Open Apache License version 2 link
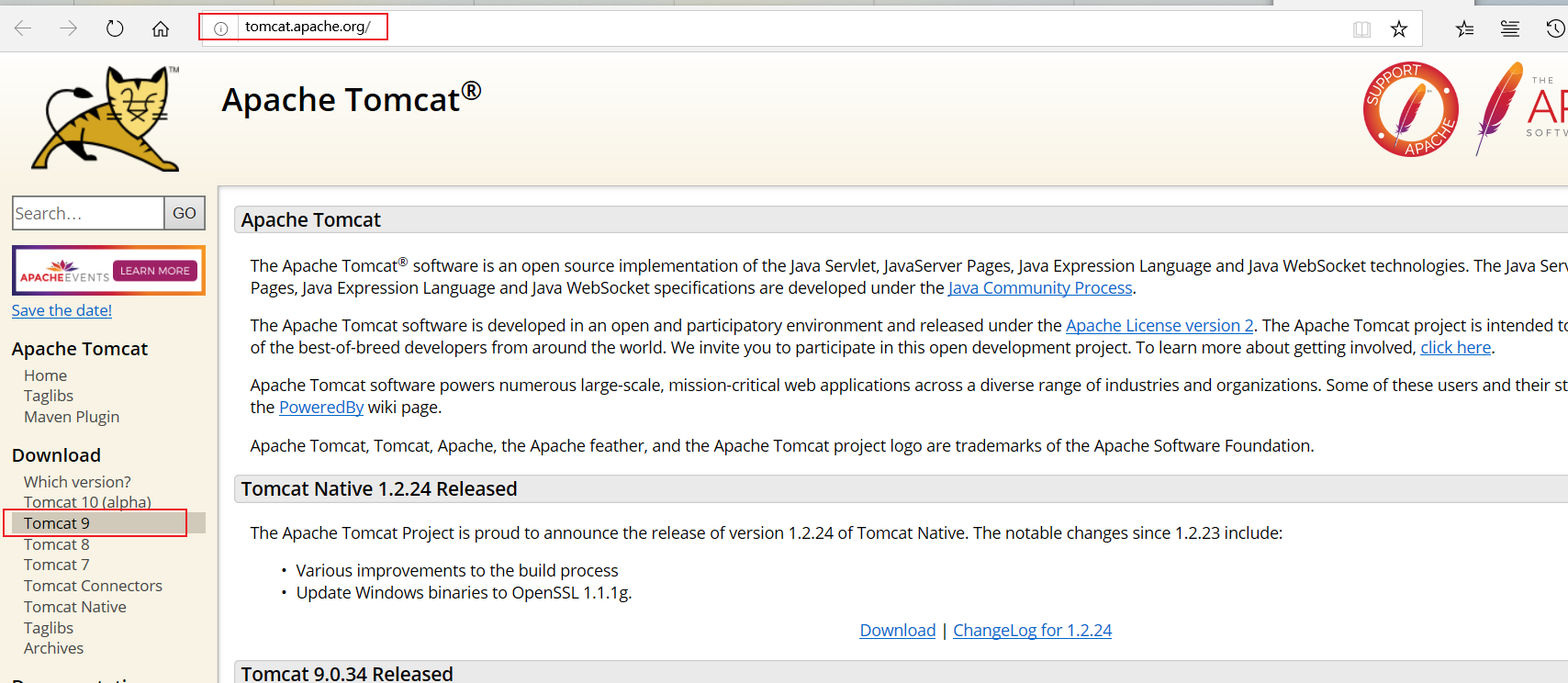The image size is (1568, 683). [1159, 326]
